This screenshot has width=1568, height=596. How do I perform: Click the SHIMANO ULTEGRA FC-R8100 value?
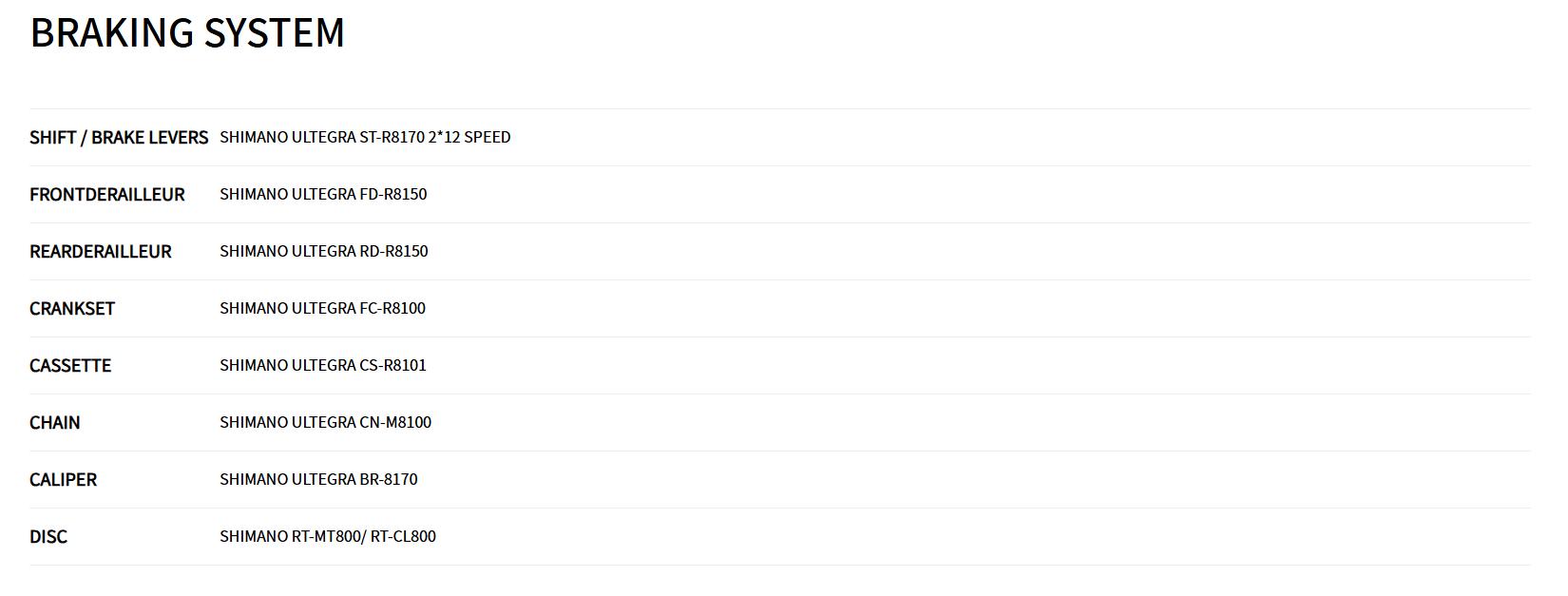click(x=322, y=308)
